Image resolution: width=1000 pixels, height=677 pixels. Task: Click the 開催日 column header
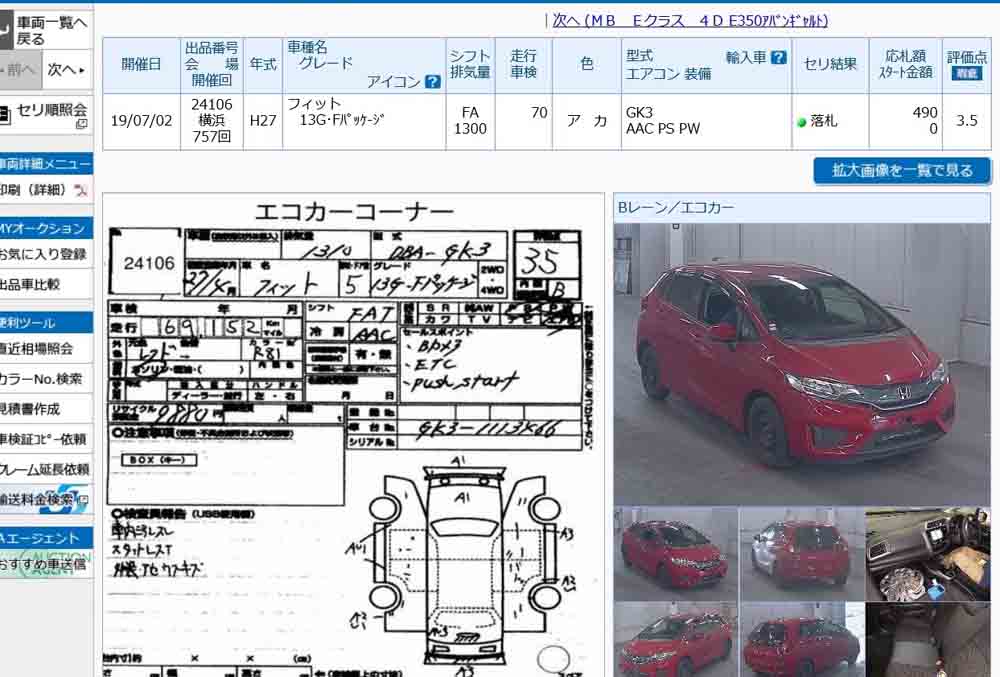click(x=142, y=65)
